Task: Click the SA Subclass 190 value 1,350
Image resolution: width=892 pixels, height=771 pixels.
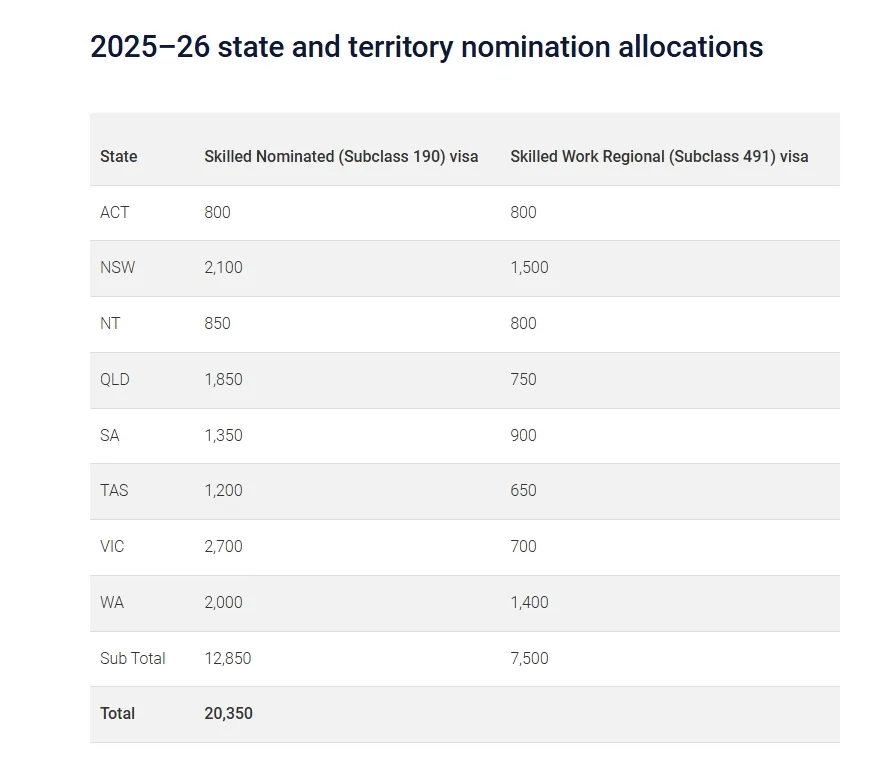Action: point(223,436)
